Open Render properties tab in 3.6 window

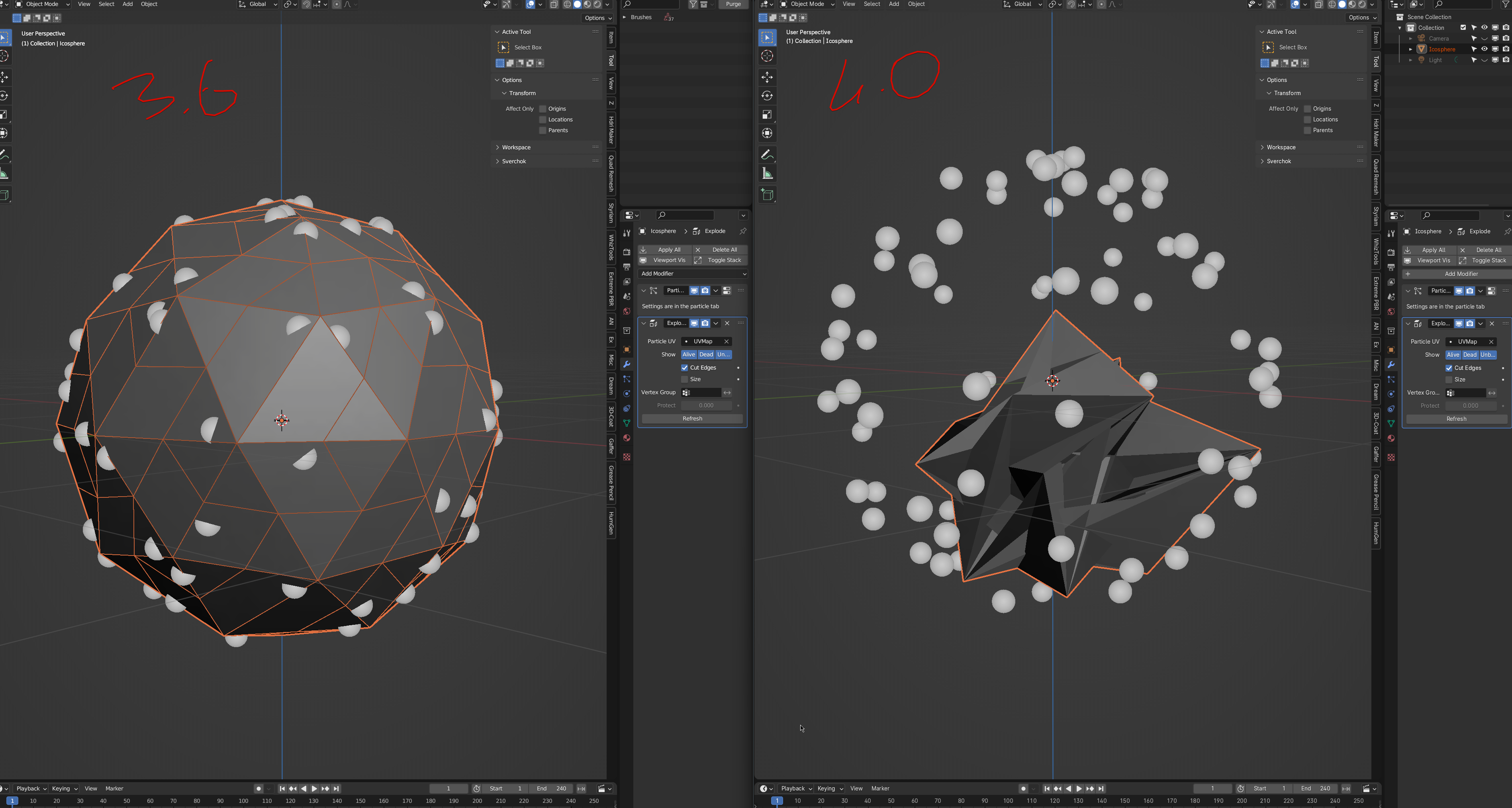[x=627, y=252]
